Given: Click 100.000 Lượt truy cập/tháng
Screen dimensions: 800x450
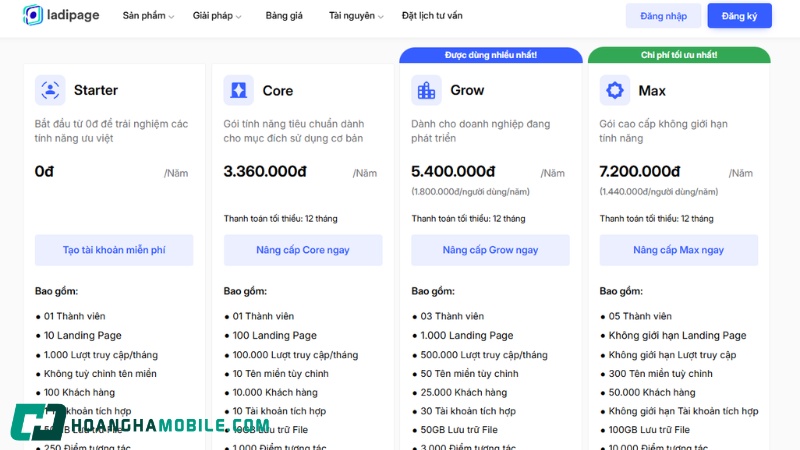Looking at the screenshot, I should (295, 355).
